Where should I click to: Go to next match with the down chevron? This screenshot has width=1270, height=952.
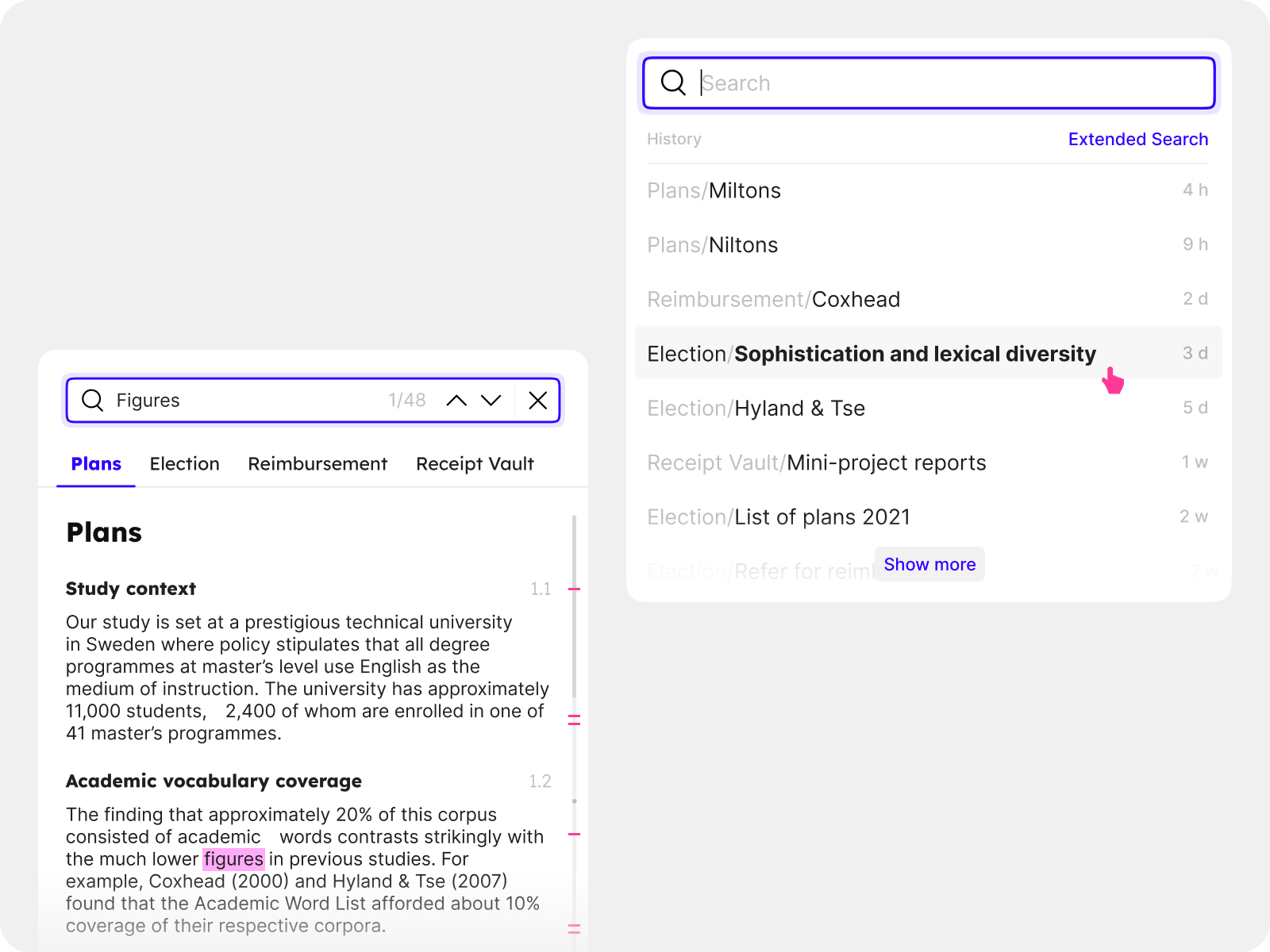491,401
